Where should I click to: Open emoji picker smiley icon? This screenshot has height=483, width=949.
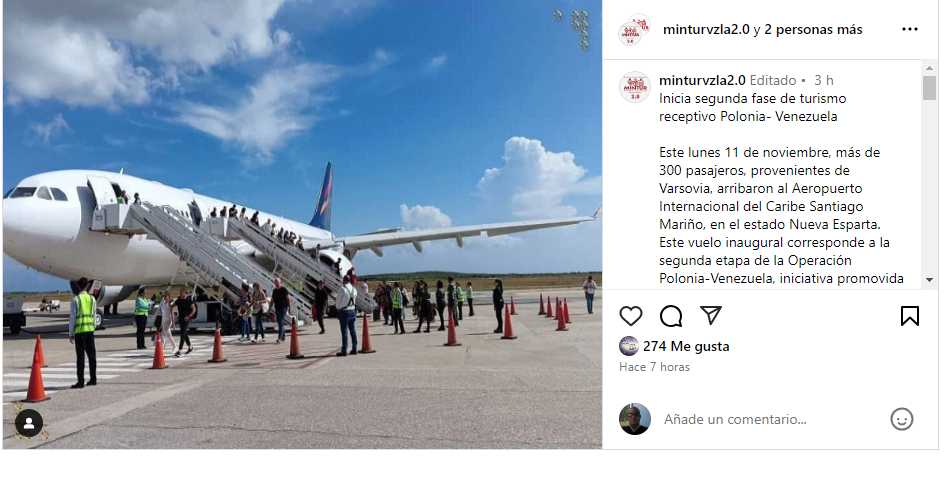click(901, 419)
